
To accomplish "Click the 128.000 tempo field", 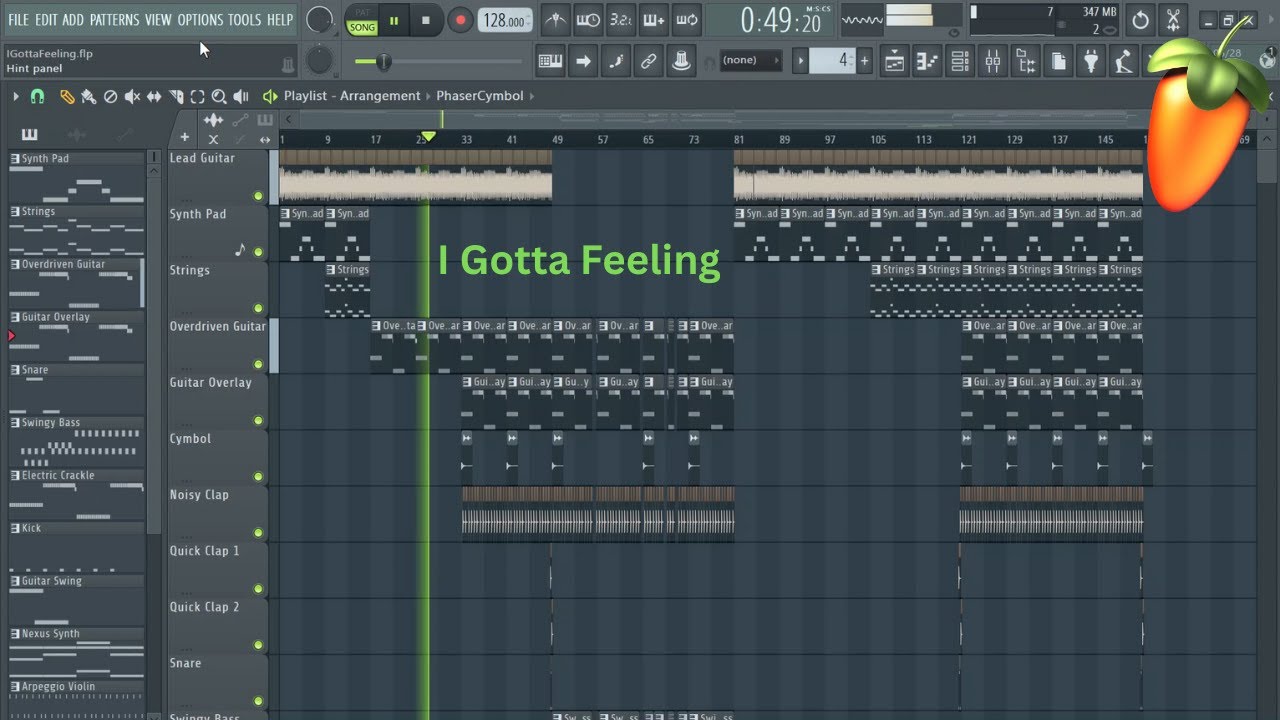I will [x=507, y=20].
